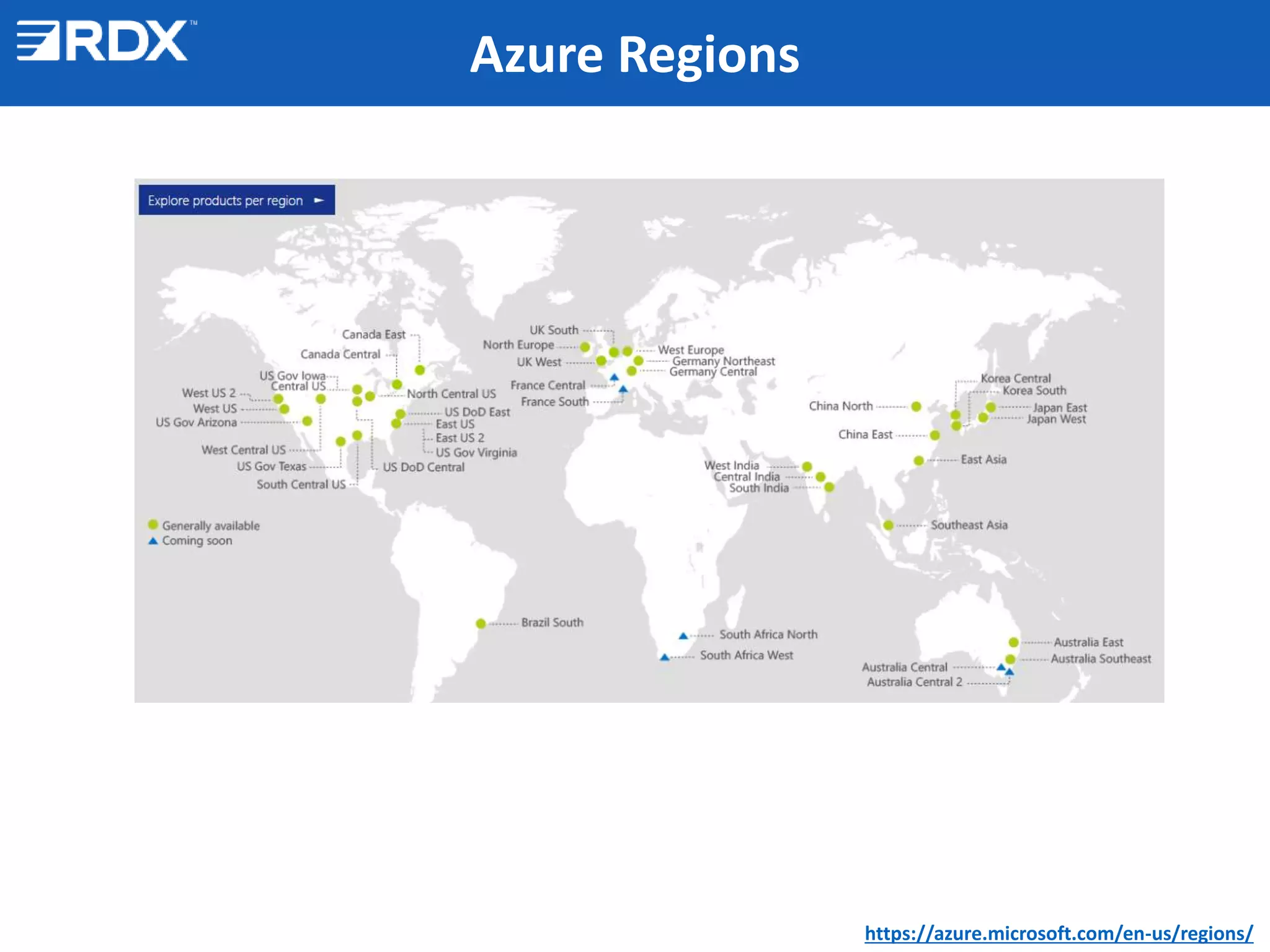1270x952 pixels.
Task: Click the Brazil South label
Action: pyautogui.click(x=553, y=622)
